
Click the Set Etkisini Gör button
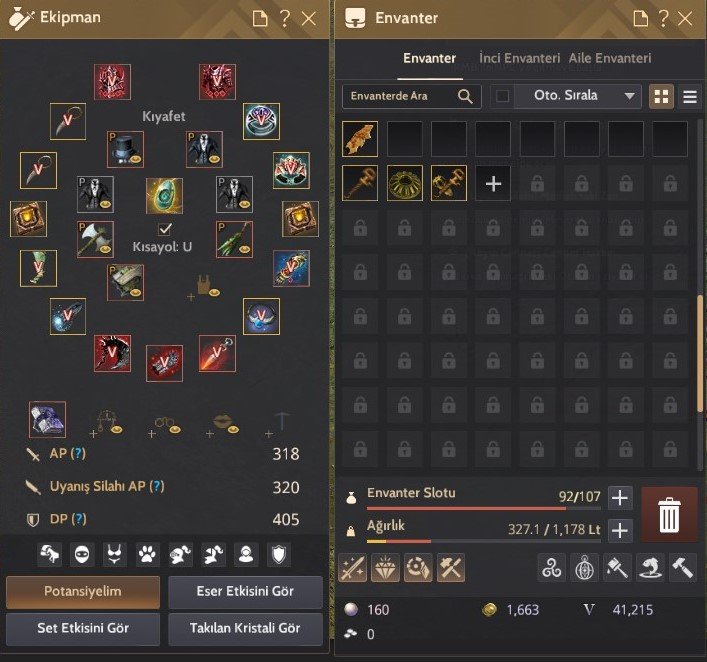pyautogui.click(x=83, y=628)
